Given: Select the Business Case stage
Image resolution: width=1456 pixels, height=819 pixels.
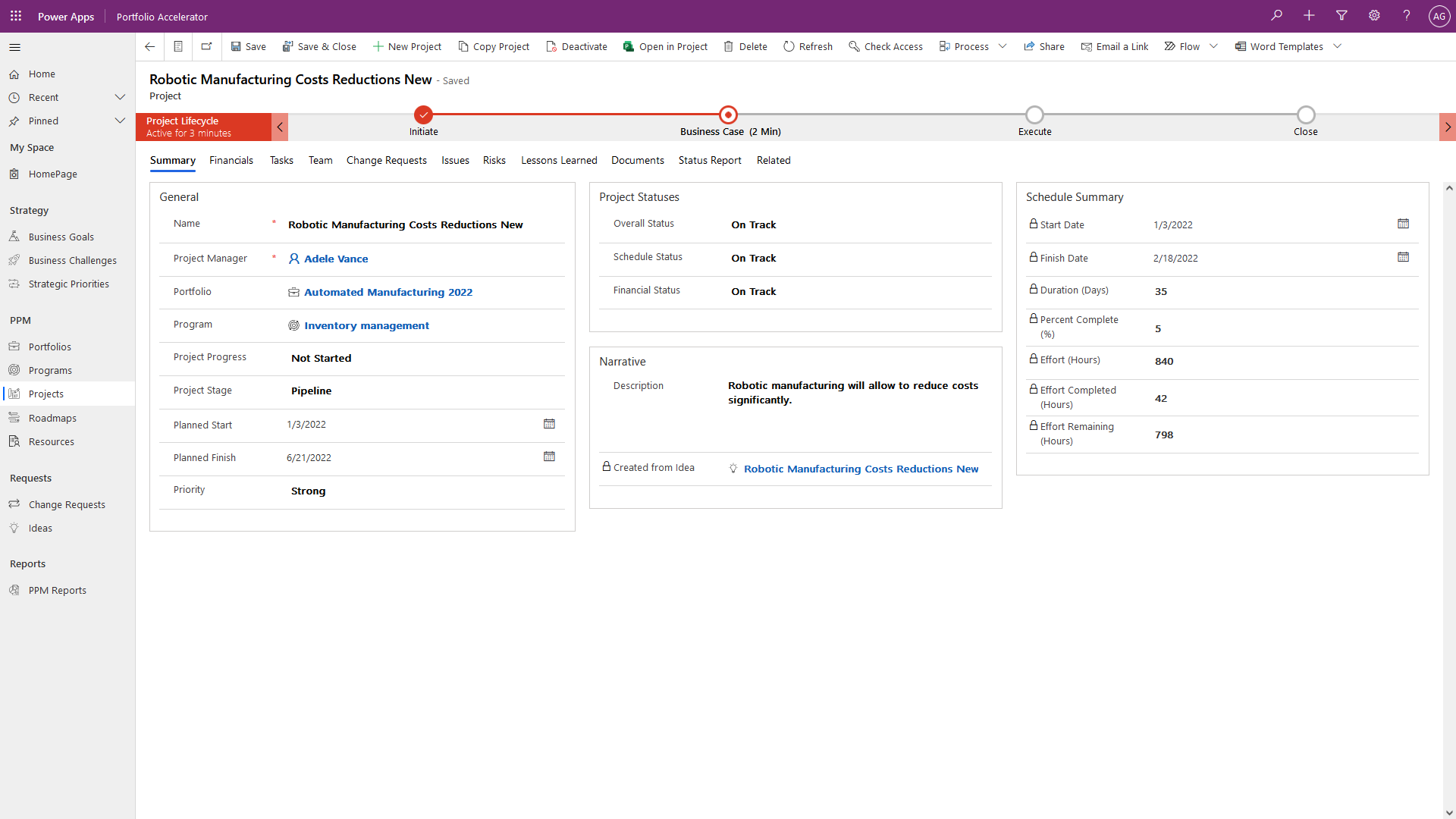Looking at the screenshot, I should (x=728, y=115).
